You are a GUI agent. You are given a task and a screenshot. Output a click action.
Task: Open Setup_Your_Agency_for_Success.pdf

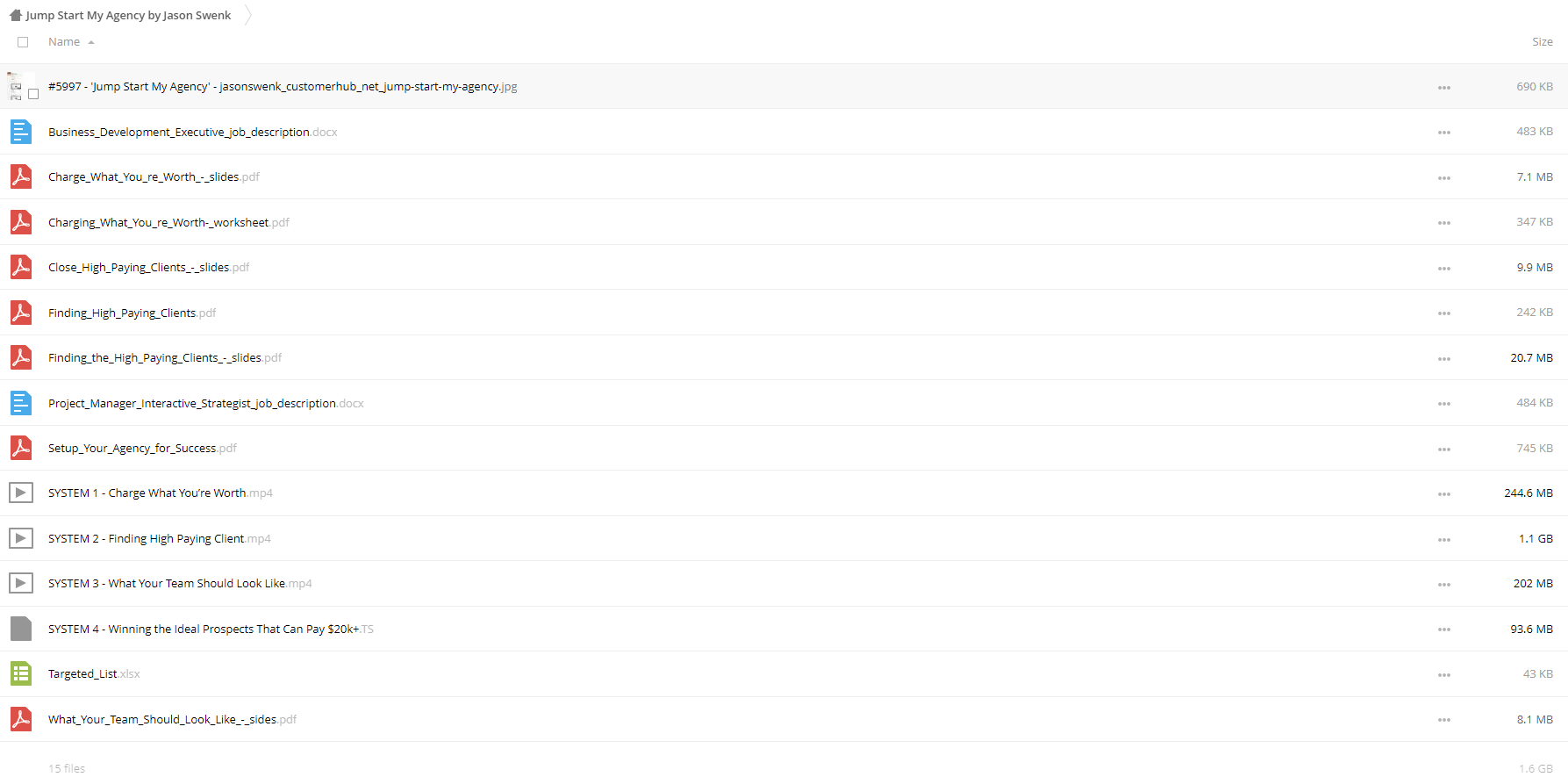pyautogui.click(x=142, y=449)
